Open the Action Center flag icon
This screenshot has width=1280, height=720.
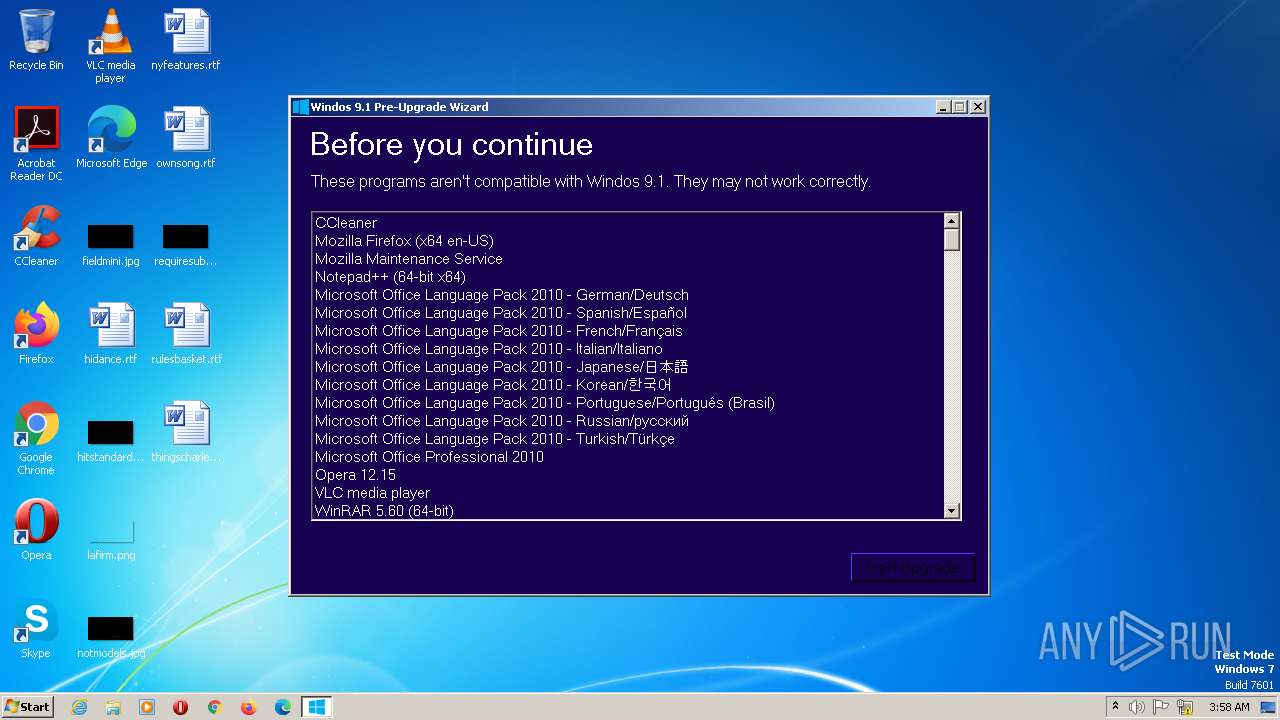point(1162,707)
